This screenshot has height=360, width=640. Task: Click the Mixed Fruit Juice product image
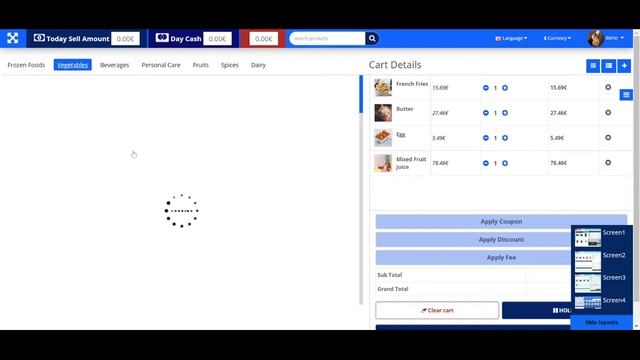[x=383, y=163]
